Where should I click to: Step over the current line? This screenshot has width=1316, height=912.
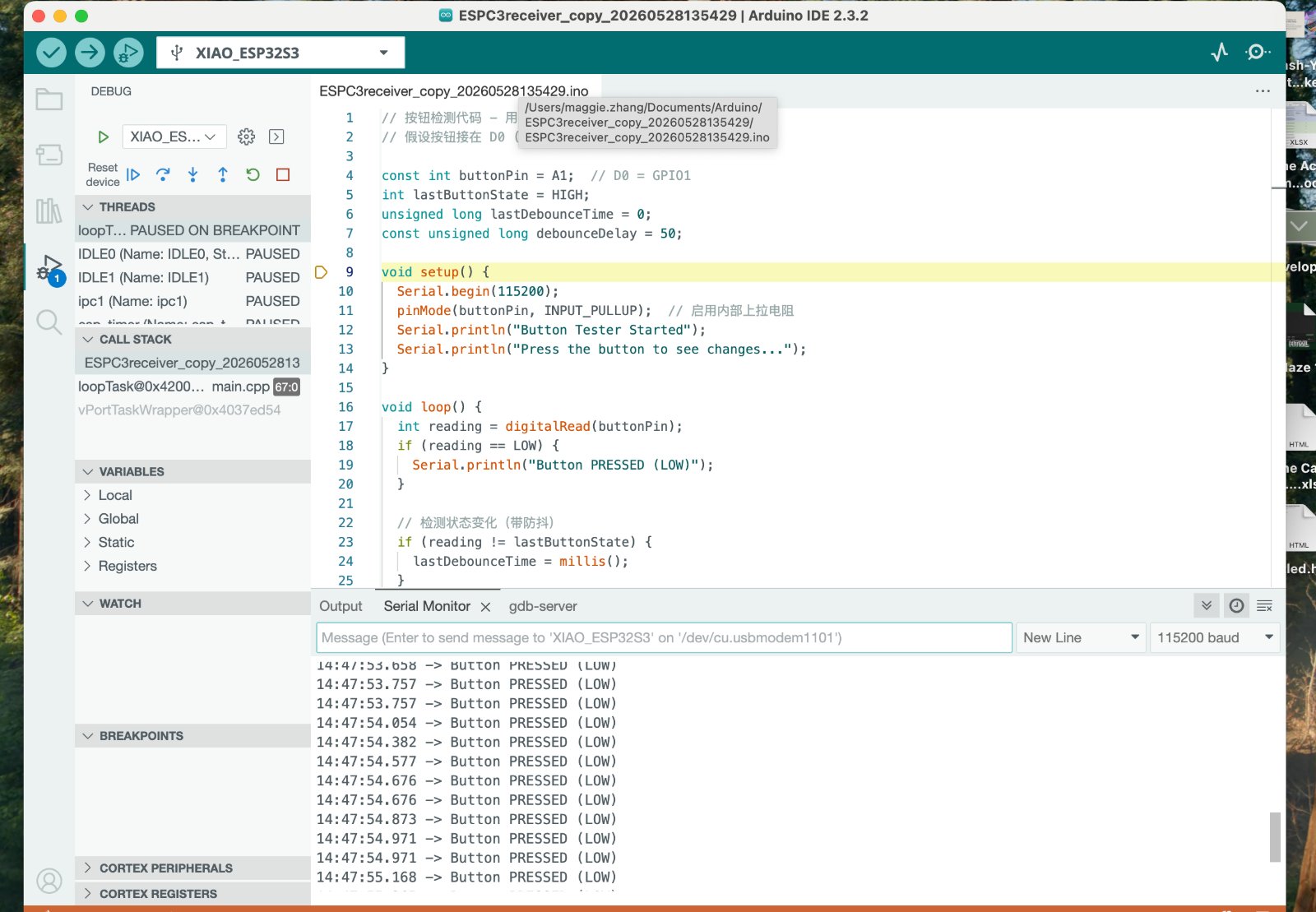pyautogui.click(x=163, y=174)
